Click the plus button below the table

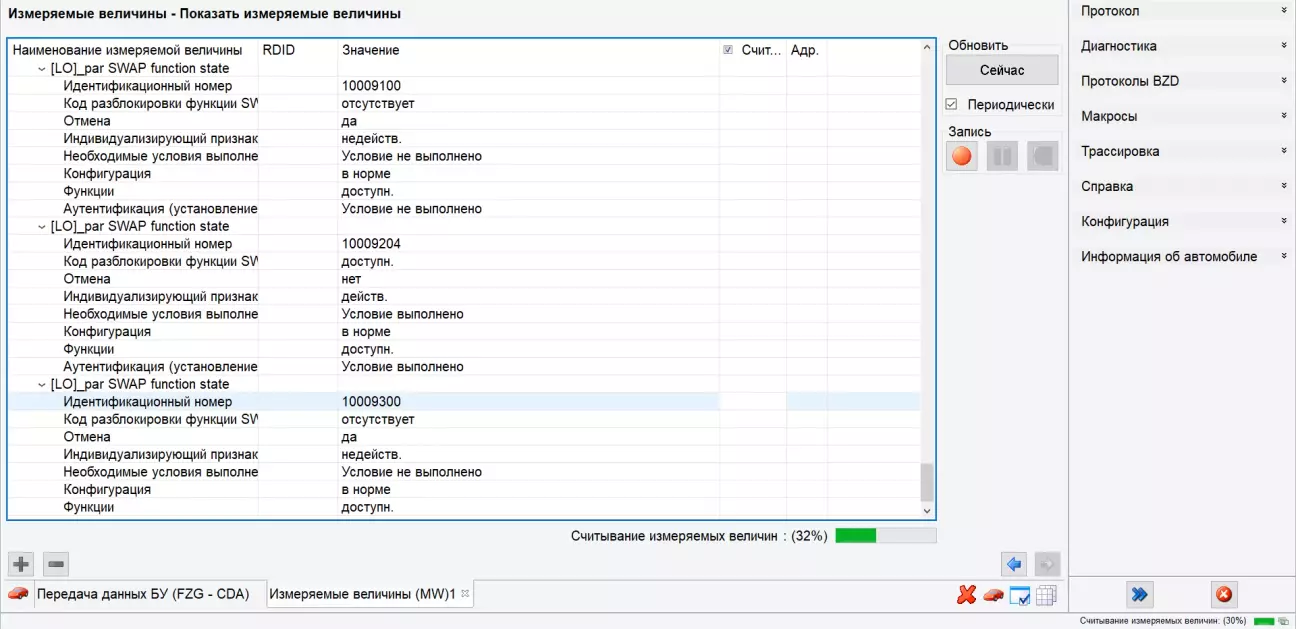21,564
